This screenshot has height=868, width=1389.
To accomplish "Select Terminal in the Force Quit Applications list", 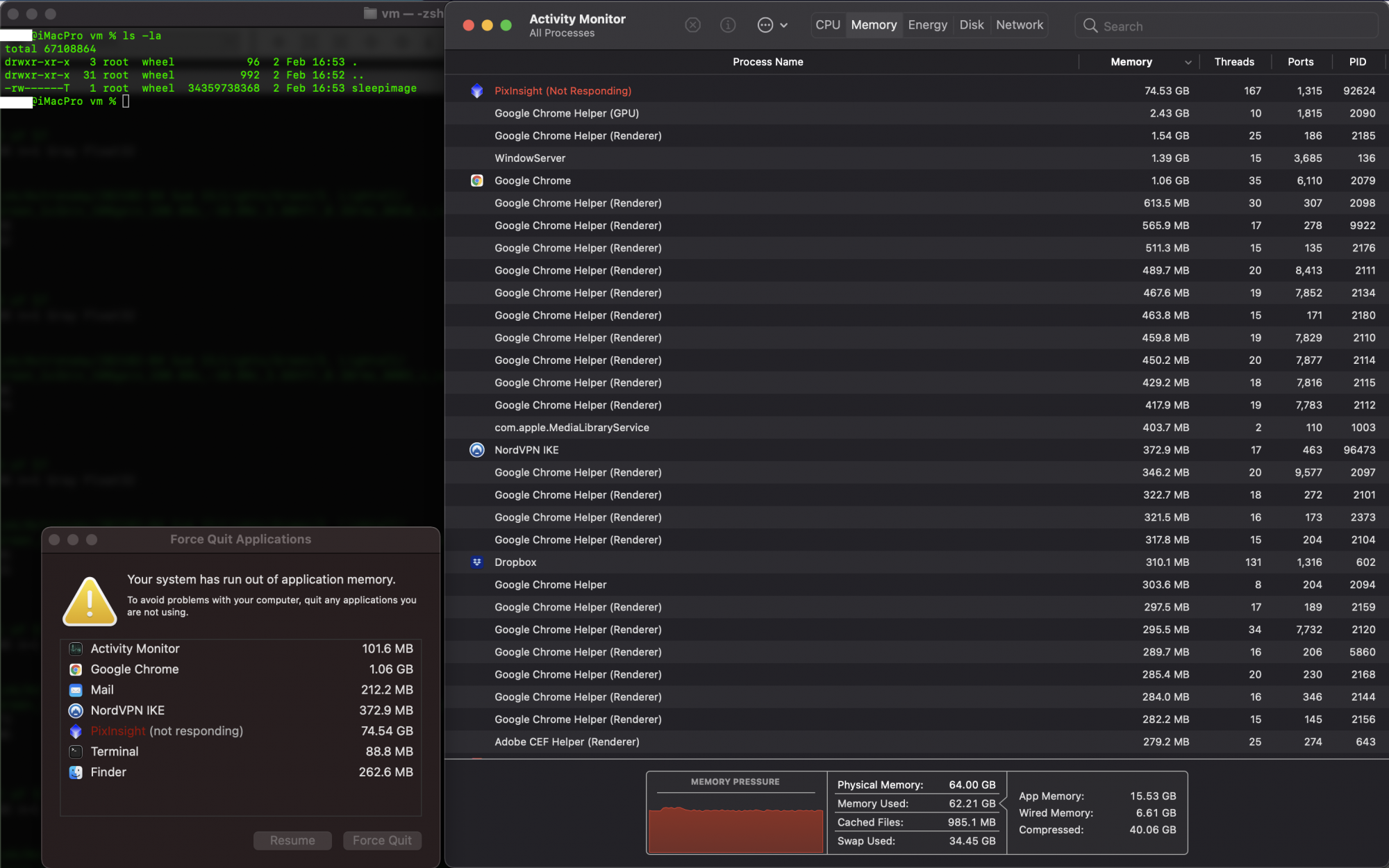I will pyautogui.click(x=240, y=751).
